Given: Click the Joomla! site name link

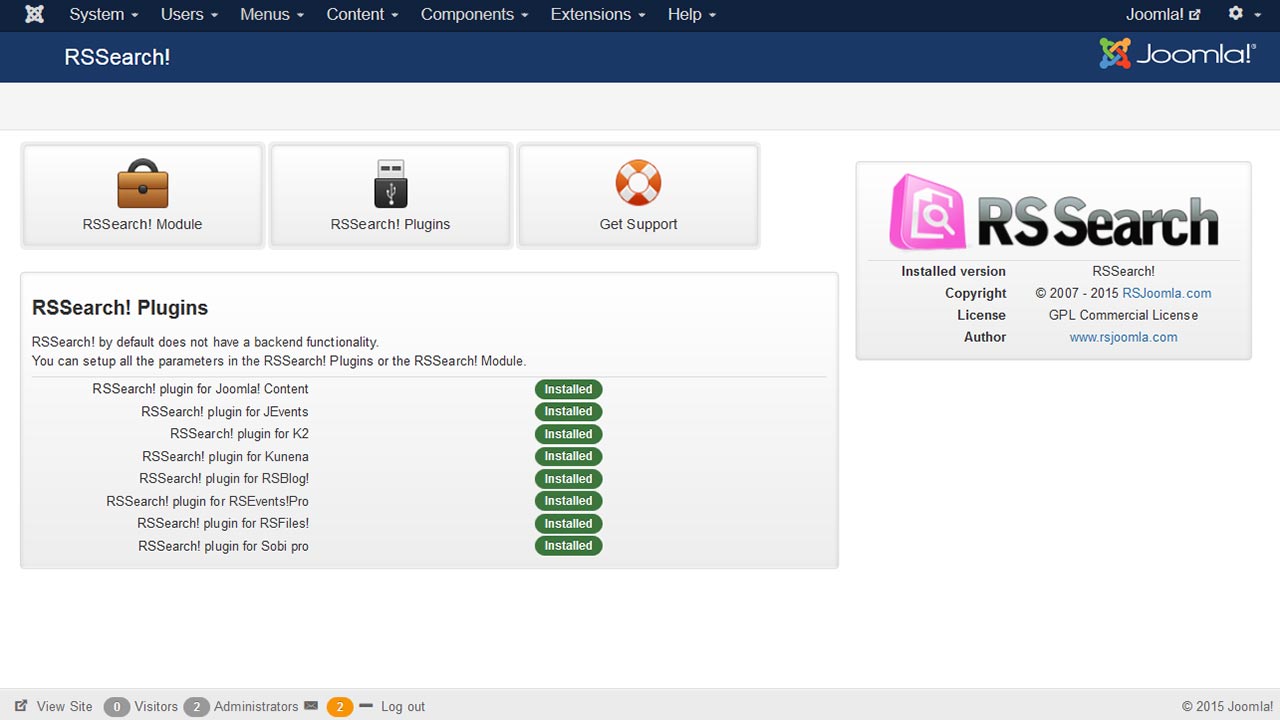Looking at the screenshot, I should [1155, 14].
